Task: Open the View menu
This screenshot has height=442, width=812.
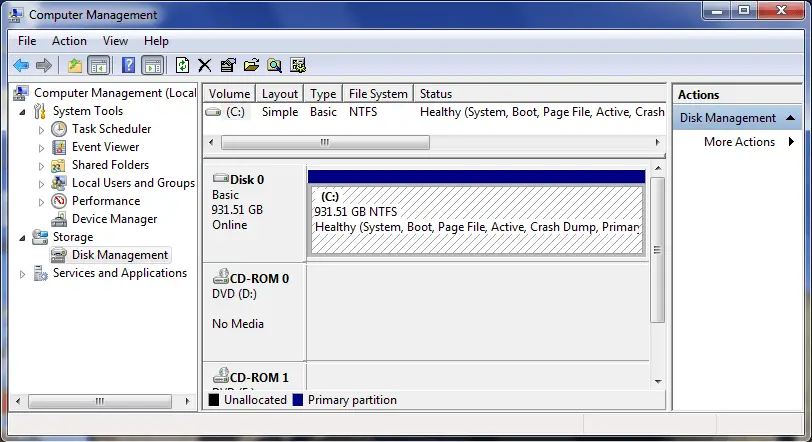Action: coord(115,41)
